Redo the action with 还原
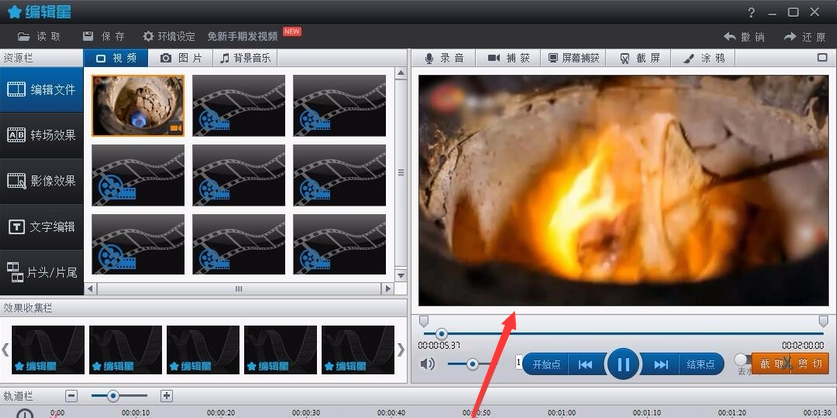This screenshot has height=418, width=837. click(805, 37)
